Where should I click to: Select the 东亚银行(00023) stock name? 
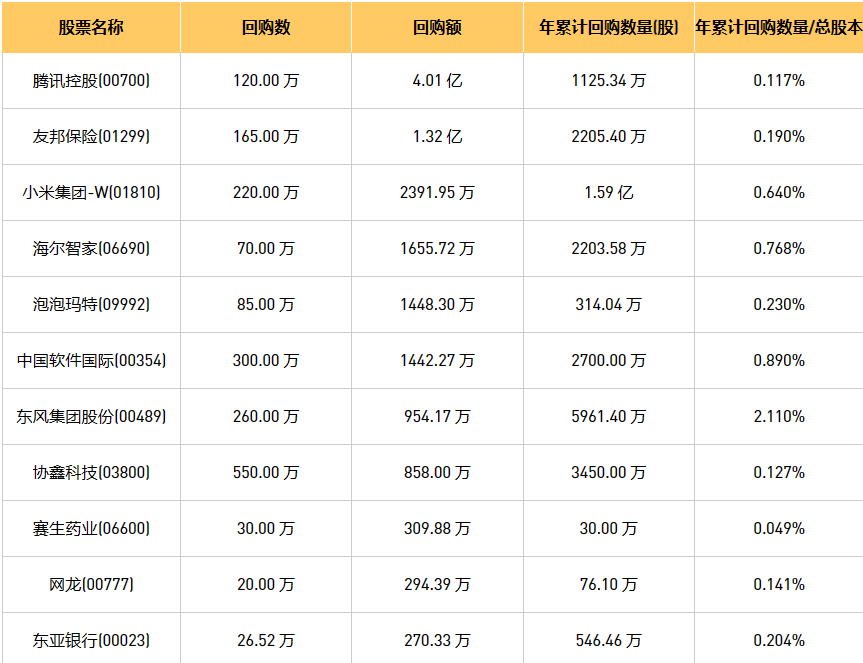point(91,641)
